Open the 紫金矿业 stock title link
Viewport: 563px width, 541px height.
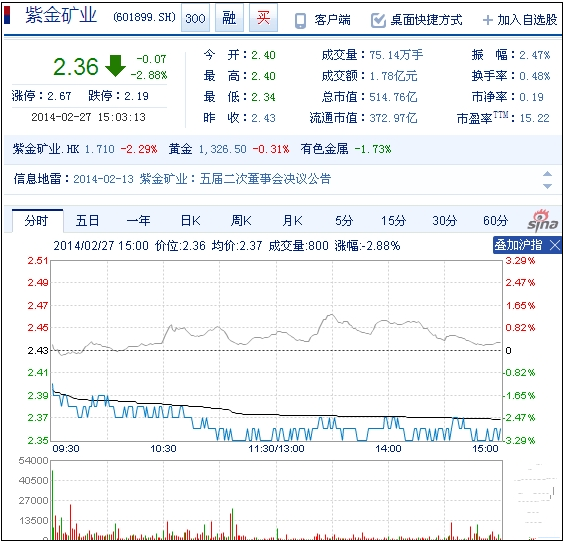[x=61, y=16]
